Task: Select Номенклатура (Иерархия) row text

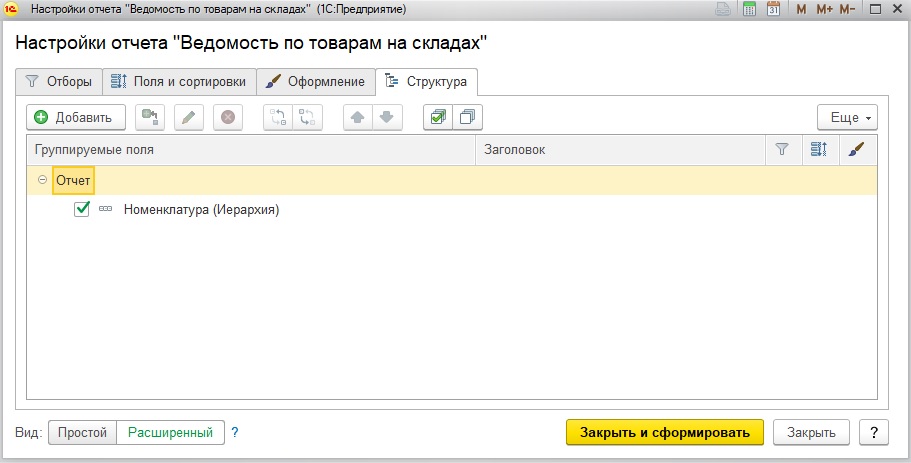Action: (x=202, y=210)
